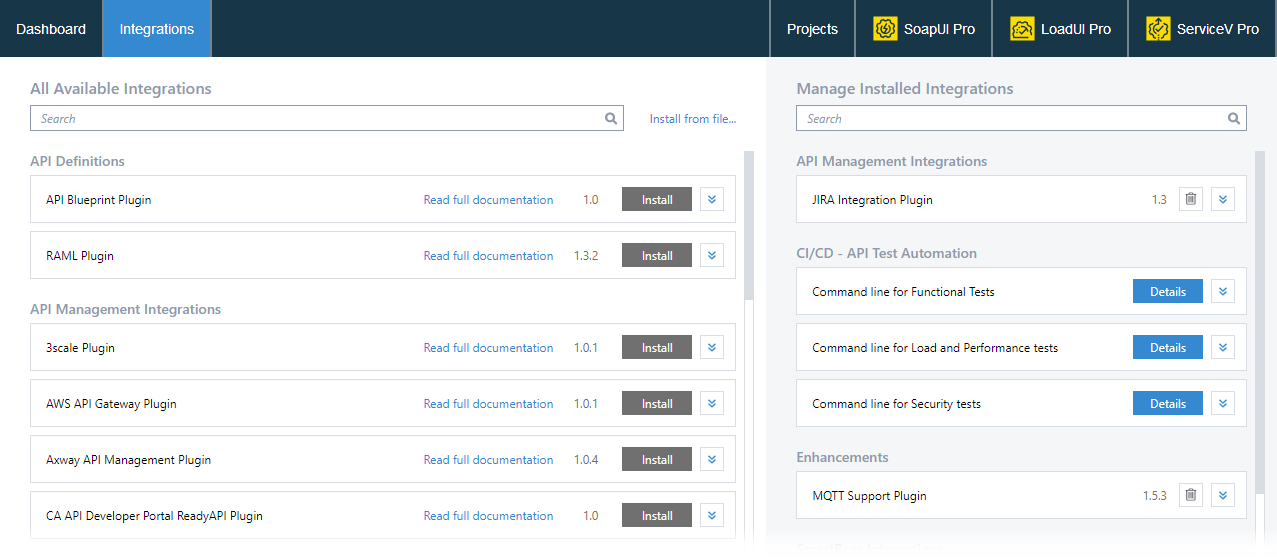1277x558 pixels.
Task: Open the SoapUI Pro module
Action: pyautogui.click(x=923, y=29)
